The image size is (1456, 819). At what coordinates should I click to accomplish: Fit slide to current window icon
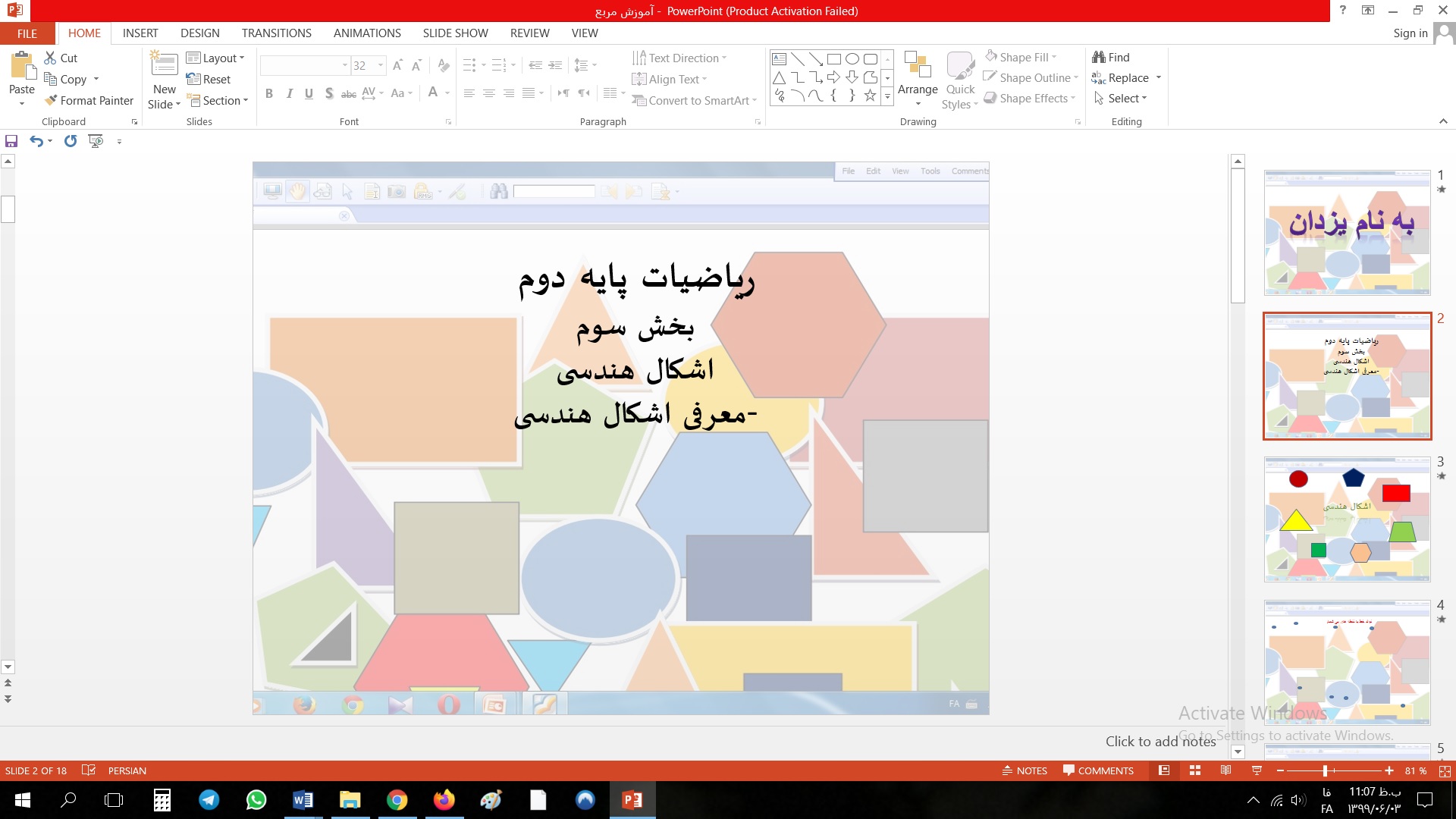pyautogui.click(x=1445, y=770)
